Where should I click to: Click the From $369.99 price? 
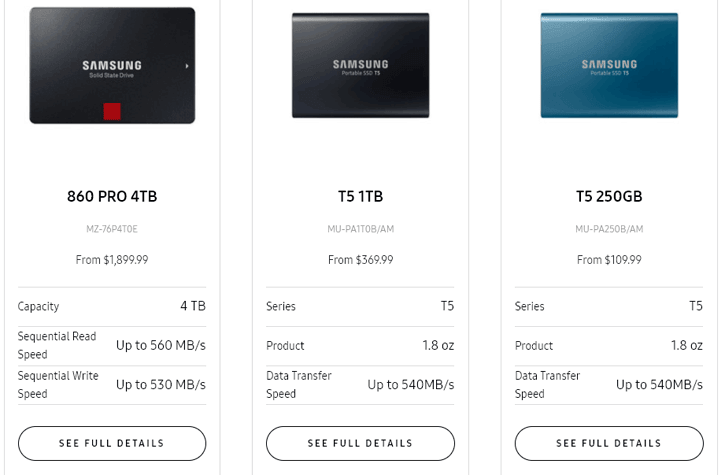[360, 260]
